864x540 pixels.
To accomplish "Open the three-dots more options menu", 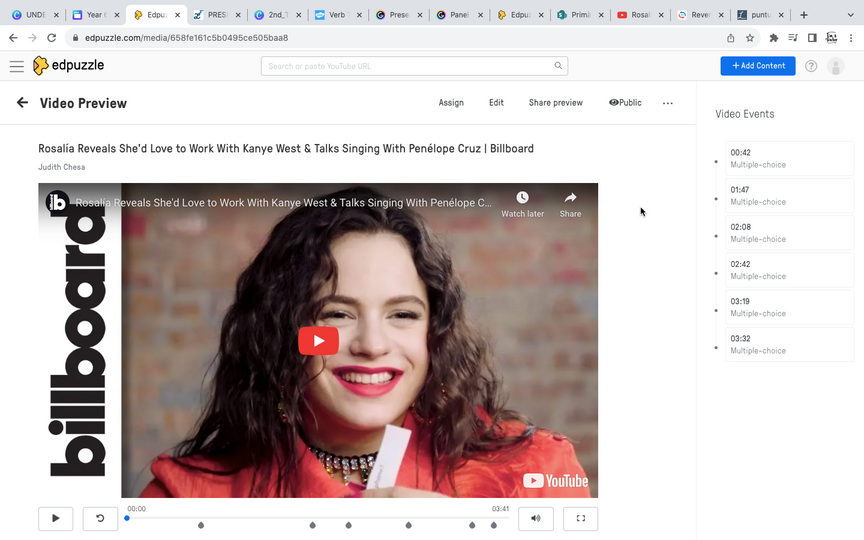I will (x=667, y=103).
